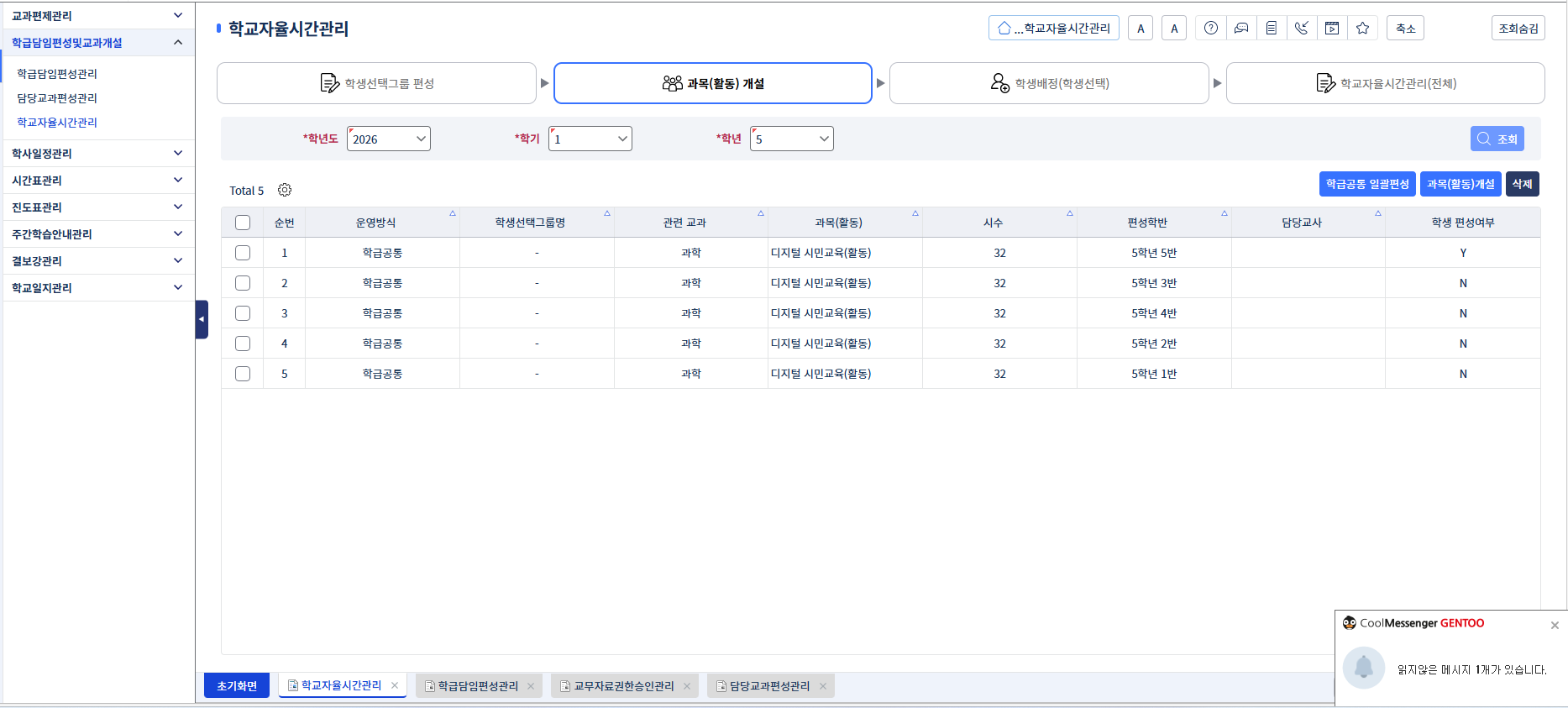Click the 학급공통 일괄편성 button

(x=1366, y=184)
